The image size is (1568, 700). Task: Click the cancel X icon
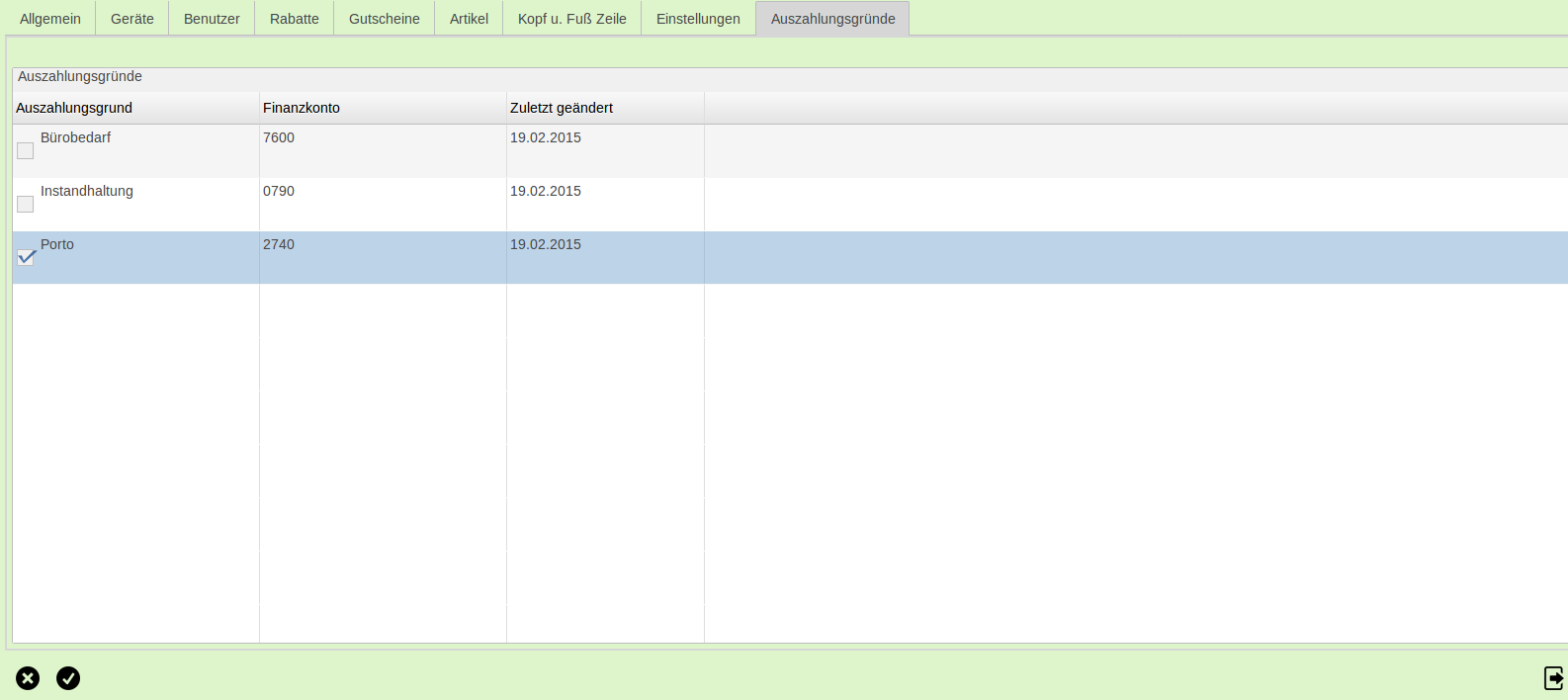pos(28,678)
